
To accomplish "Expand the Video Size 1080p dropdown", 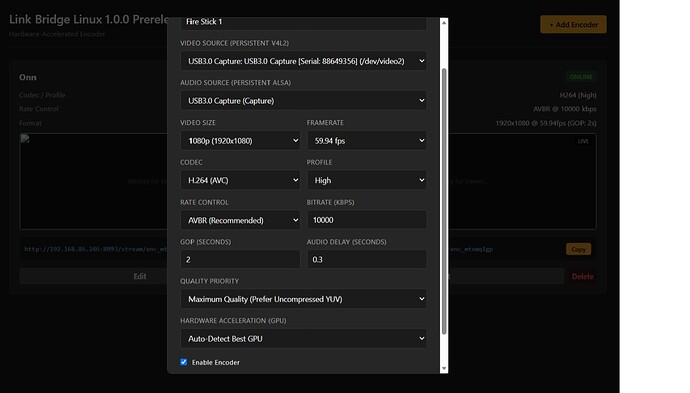I will [240, 141].
